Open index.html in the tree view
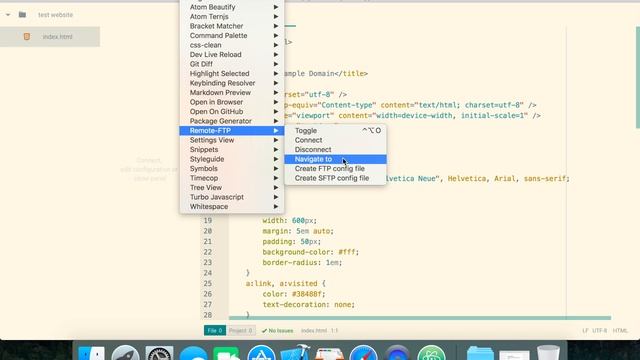The image size is (640, 360). pos(50,36)
